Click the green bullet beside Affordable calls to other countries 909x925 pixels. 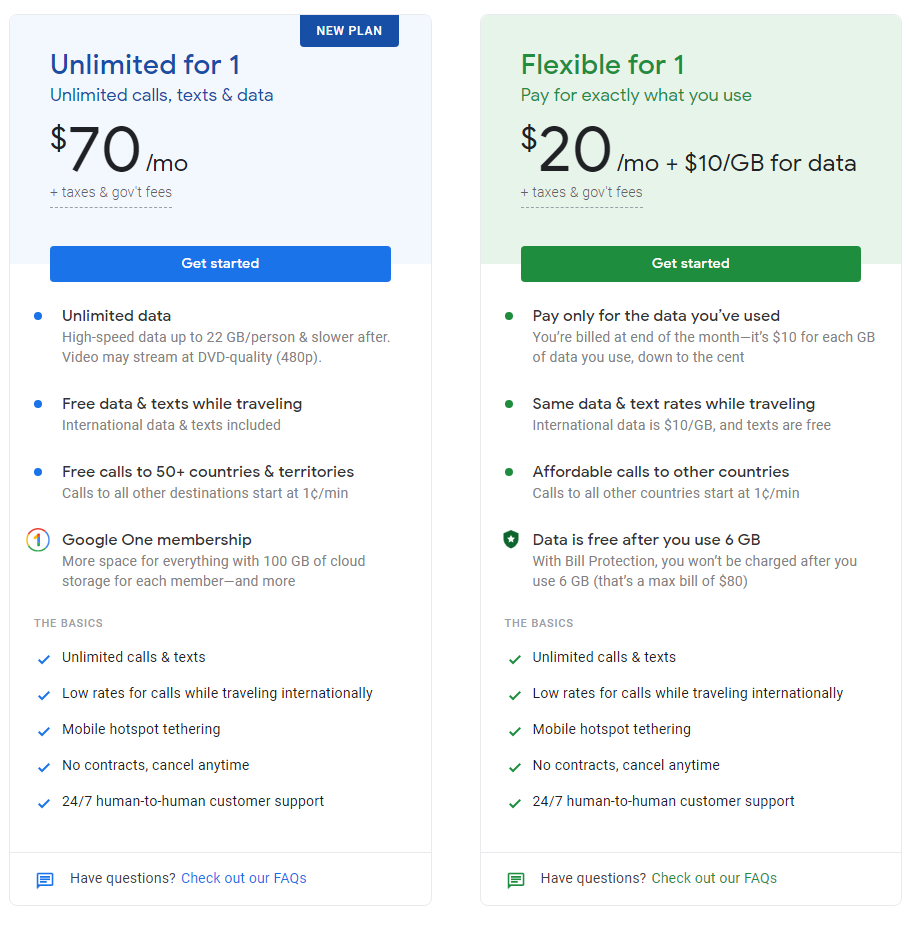click(x=509, y=472)
